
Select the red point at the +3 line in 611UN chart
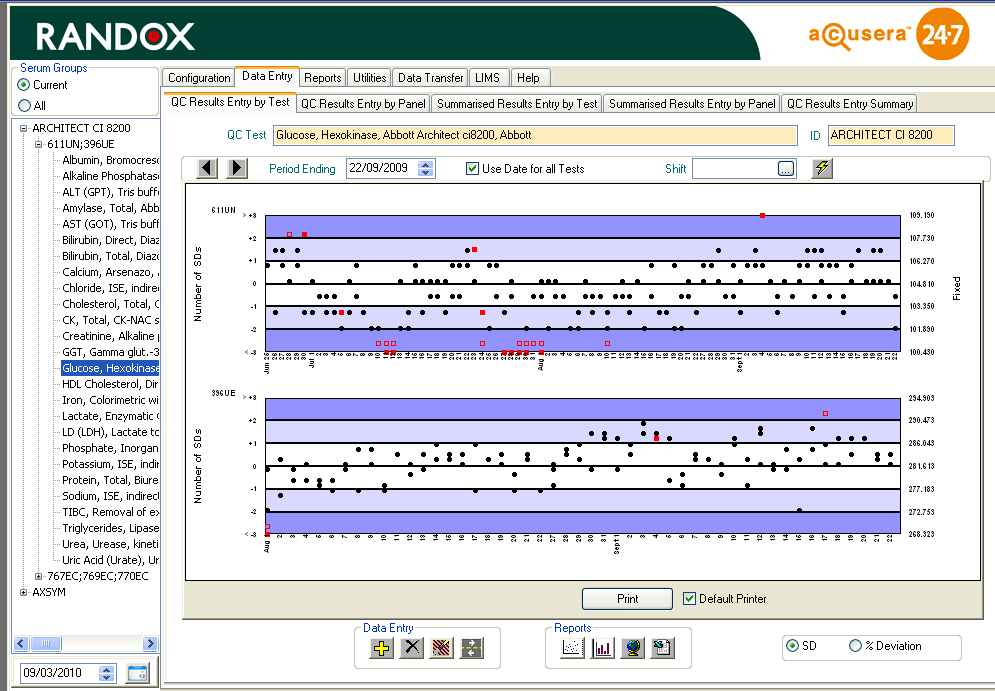click(x=762, y=216)
